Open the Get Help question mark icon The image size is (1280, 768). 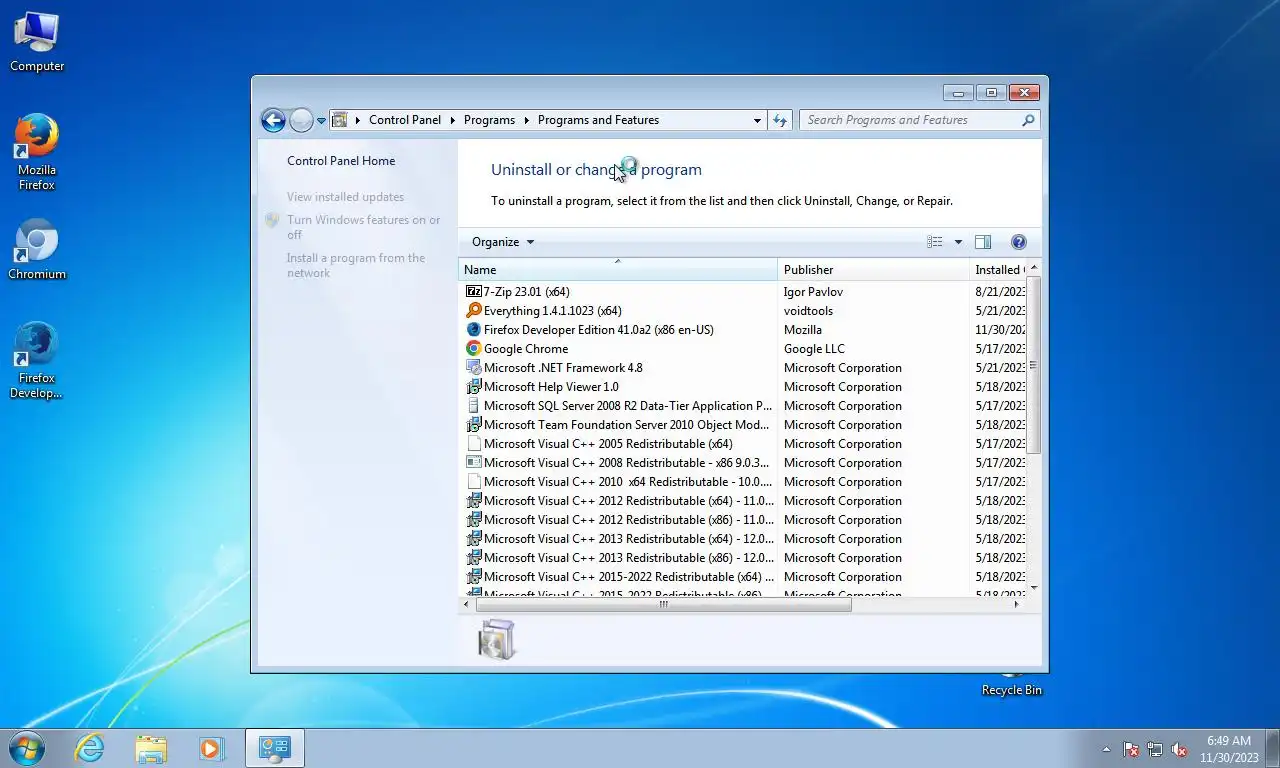click(1019, 242)
